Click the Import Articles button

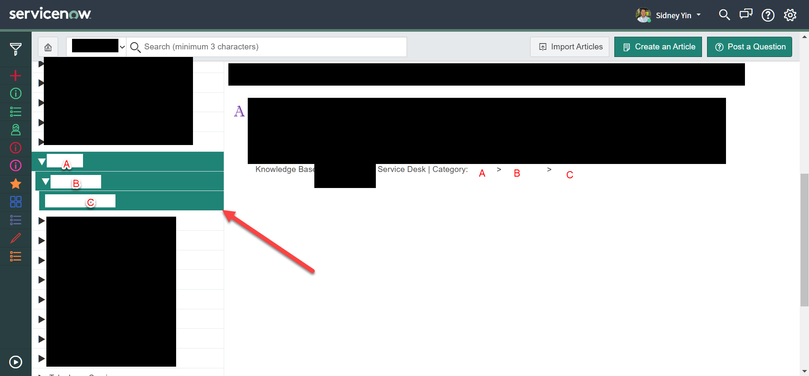coord(570,46)
